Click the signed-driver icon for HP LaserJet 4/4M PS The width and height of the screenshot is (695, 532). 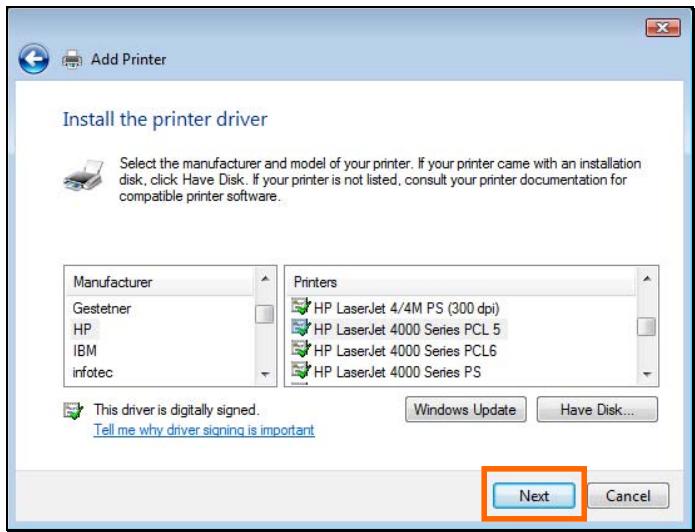click(301, 307)
